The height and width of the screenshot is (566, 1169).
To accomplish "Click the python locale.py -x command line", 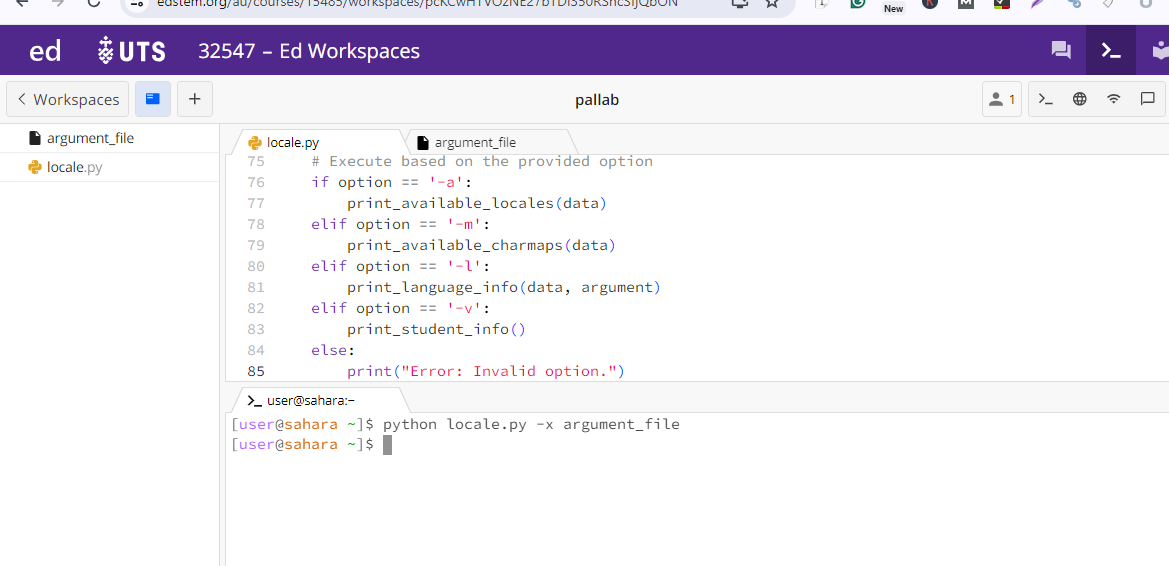I will tap(531, 424).
